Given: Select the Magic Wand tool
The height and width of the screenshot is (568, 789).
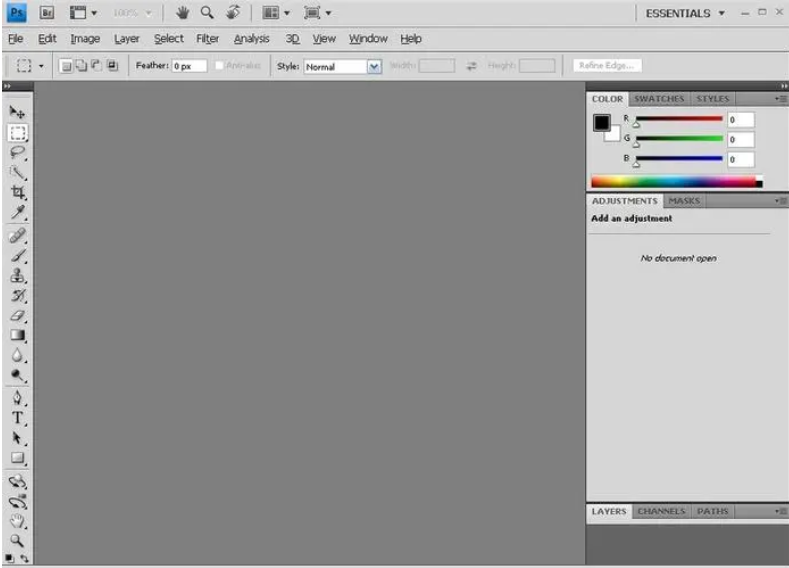Looking at the screenshot, I should pyautogui.click(x=18, y=173).
